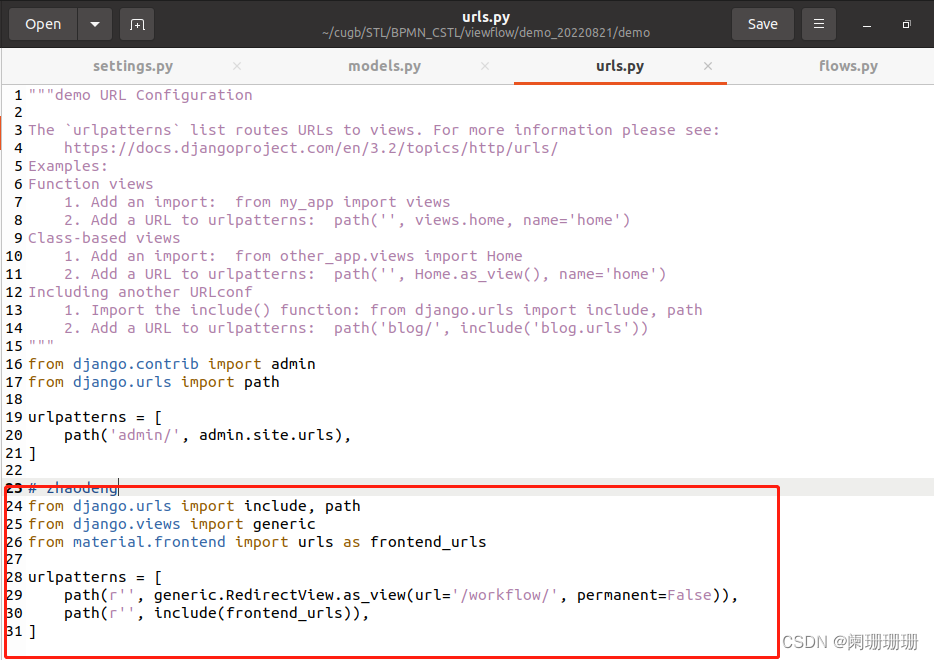Open a file with the Open button

(x=42, y=24)
